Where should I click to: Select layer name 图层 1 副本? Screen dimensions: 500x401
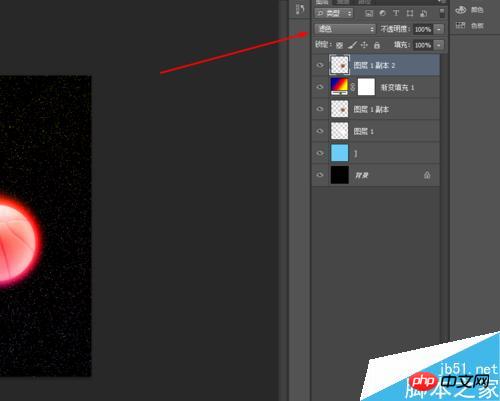click(x=371, y=109)
